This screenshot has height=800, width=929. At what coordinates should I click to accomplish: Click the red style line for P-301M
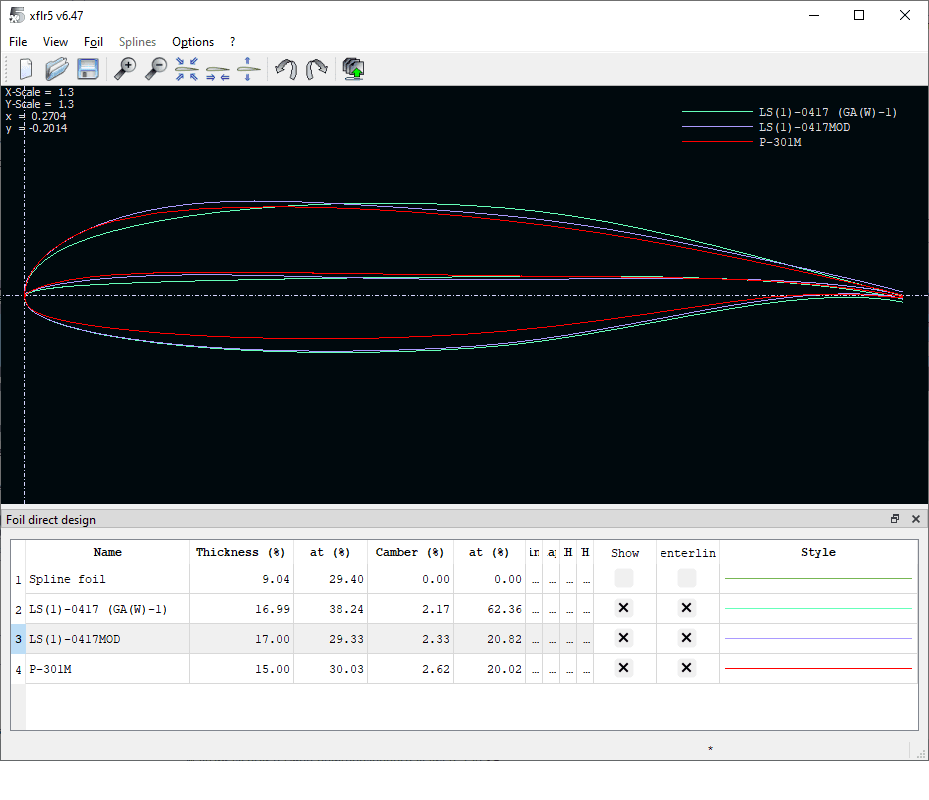[818, 669]
